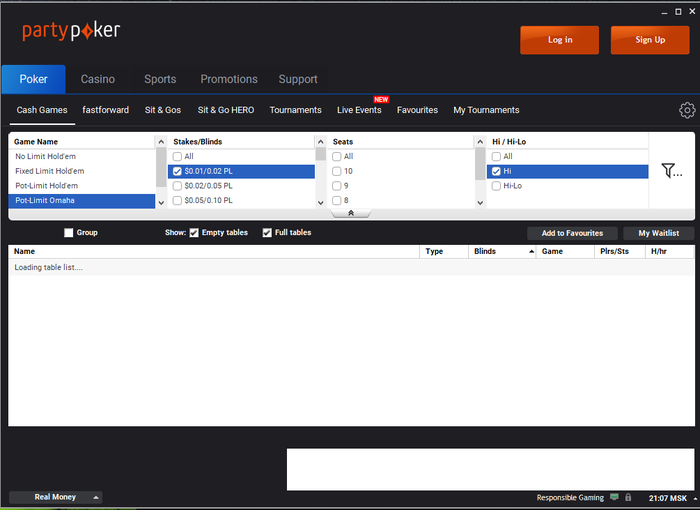Click the Sign Up button
This screenshot has height=510, width=700.
(x=650, y=40)
